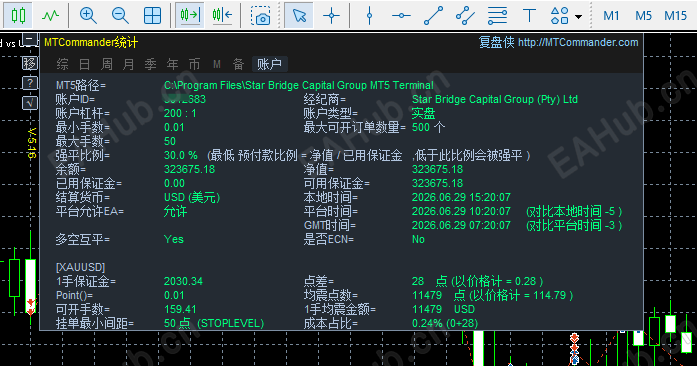Zoom out of the chart
The image size is (697, 366).
[120, 16]
